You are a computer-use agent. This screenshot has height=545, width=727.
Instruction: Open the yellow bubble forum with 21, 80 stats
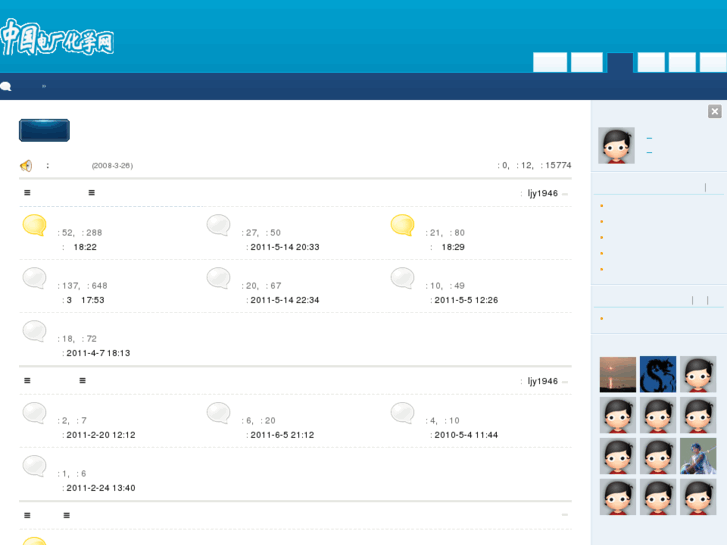coord(402,225)
